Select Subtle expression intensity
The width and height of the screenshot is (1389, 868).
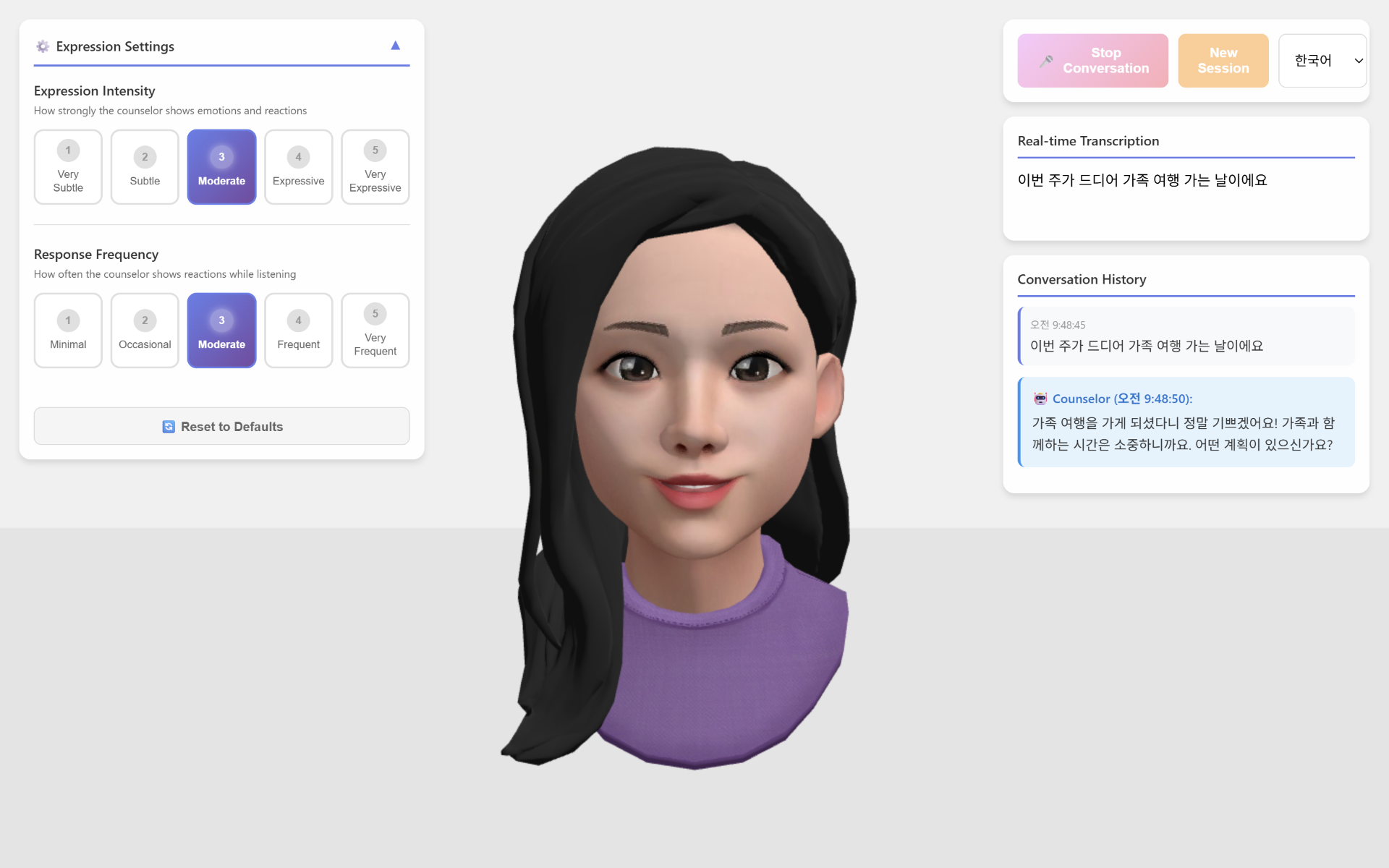[x=145, y=167]
